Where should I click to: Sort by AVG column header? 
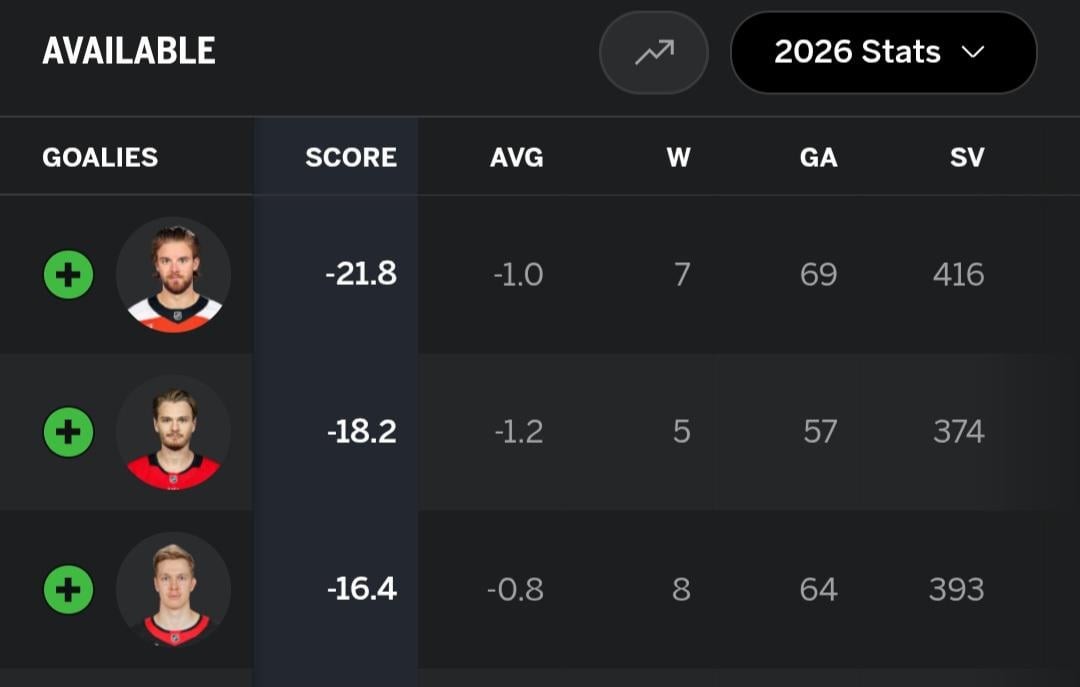[x=516, y=157]
